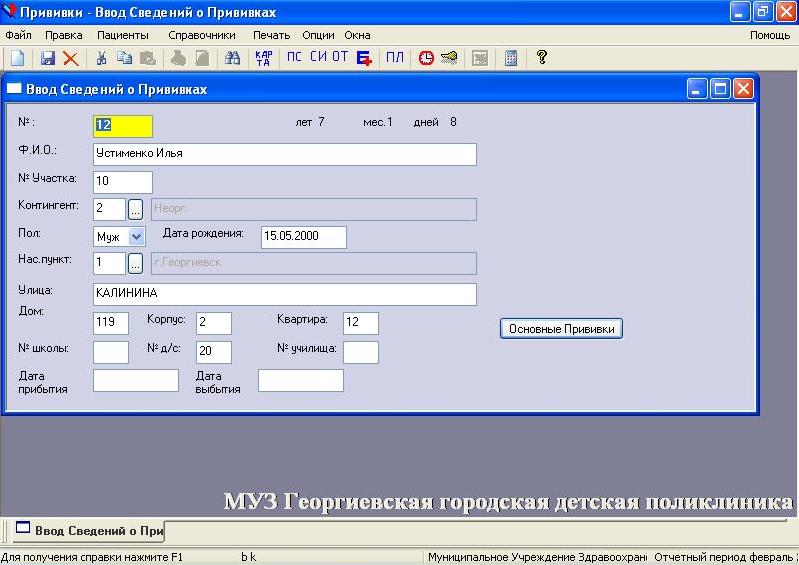Click the Дом field containing 119
The image size is (799, 565).
click(111, 324)
